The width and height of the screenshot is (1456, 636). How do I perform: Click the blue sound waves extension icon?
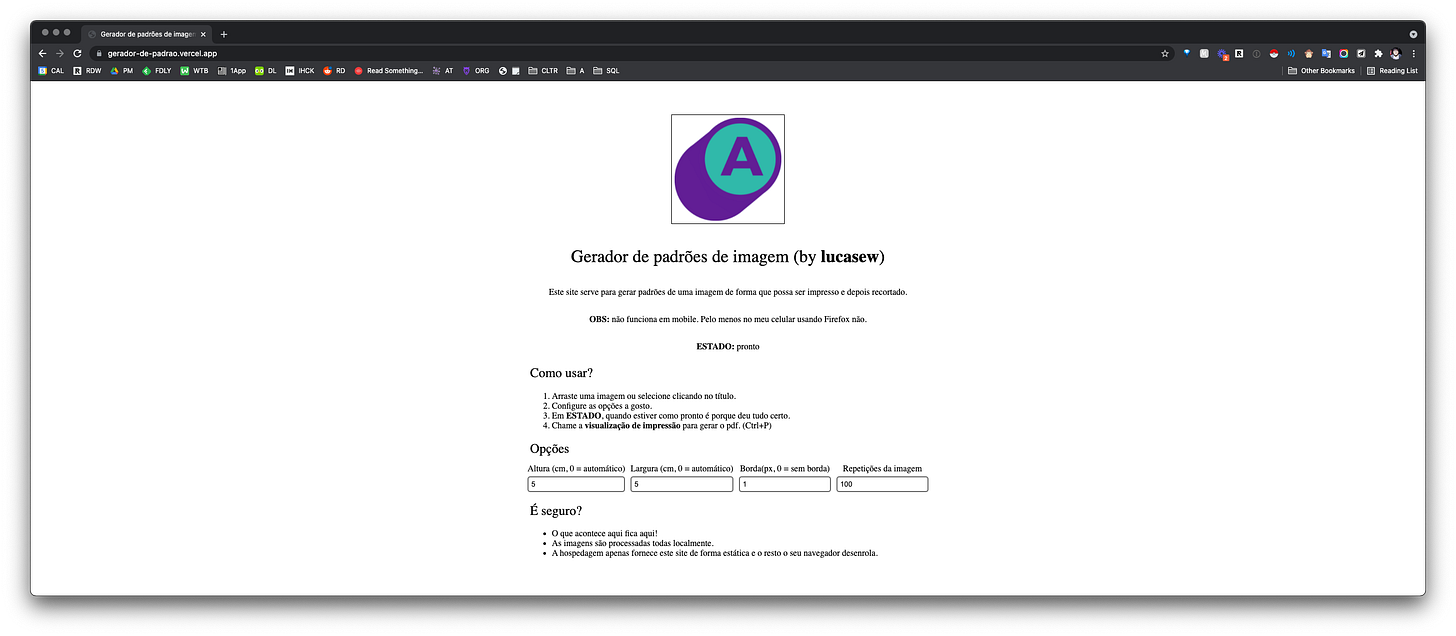click(1291, 53)
